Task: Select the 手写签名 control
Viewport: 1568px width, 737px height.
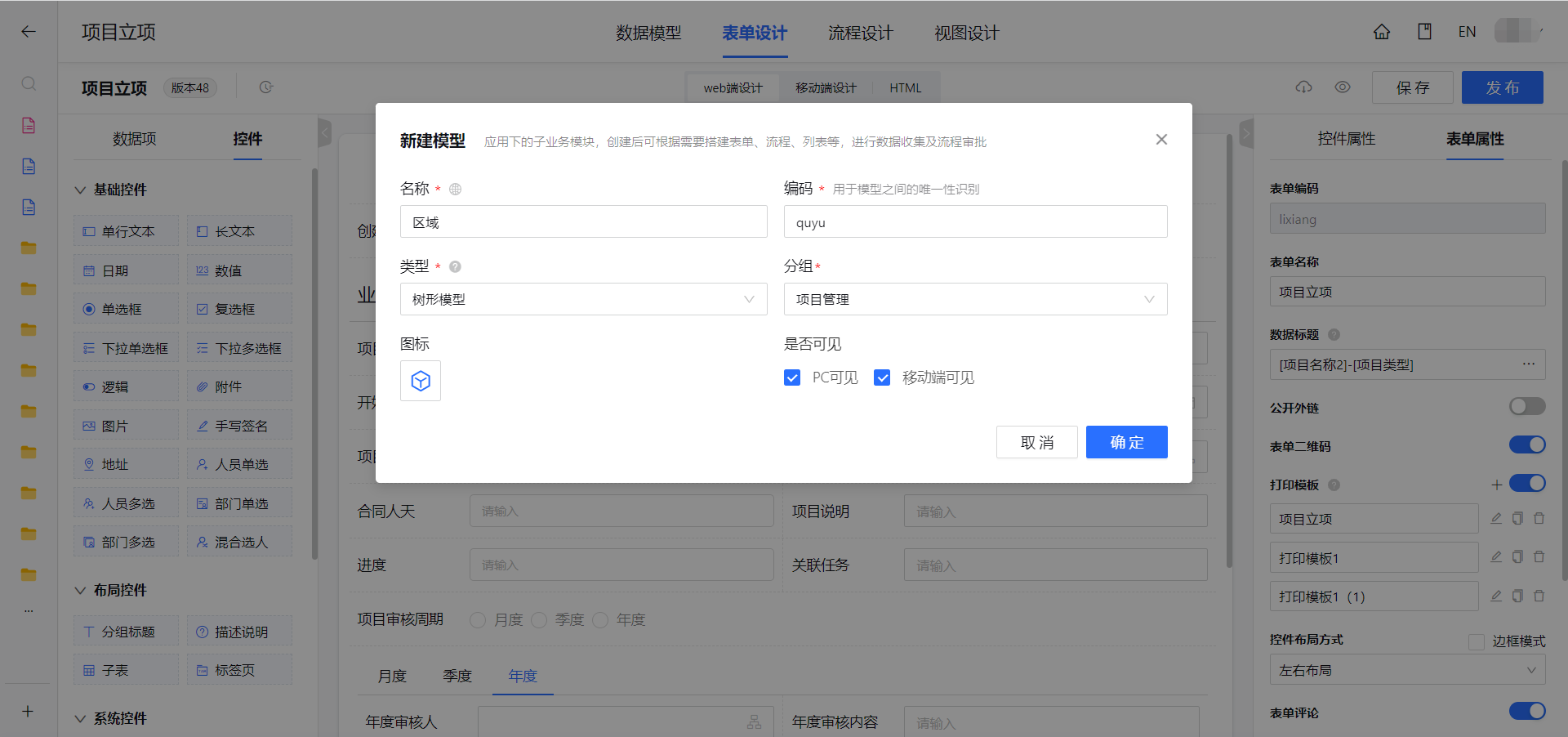Action: tap(239, 426)
